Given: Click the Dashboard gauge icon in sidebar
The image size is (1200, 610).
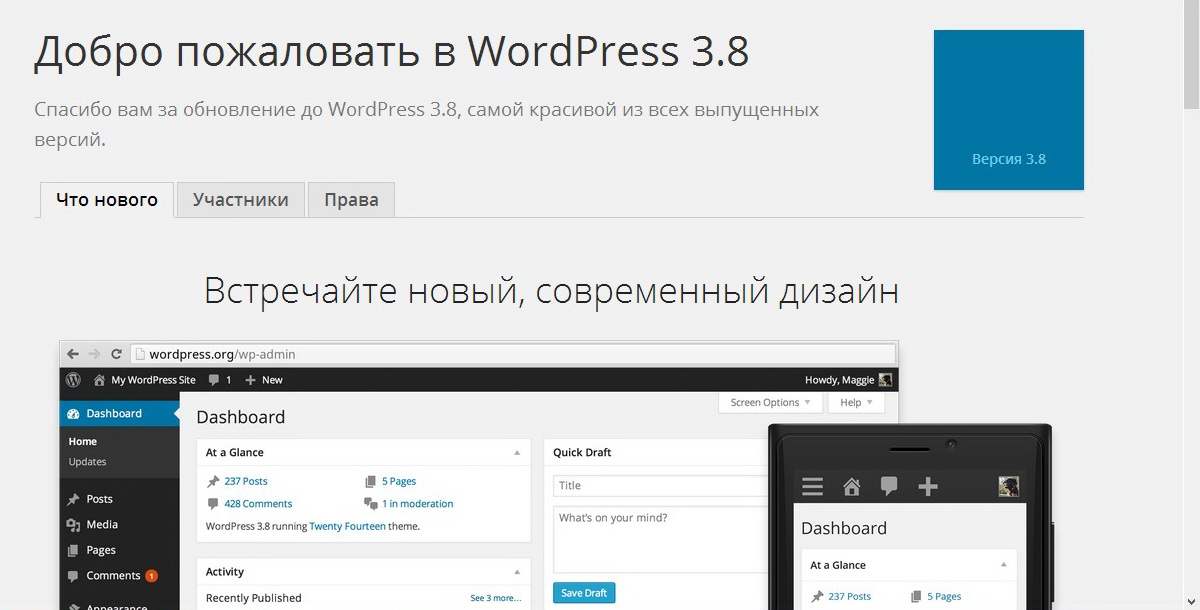Looking at the screenshot, I should [x=73, y=414].
